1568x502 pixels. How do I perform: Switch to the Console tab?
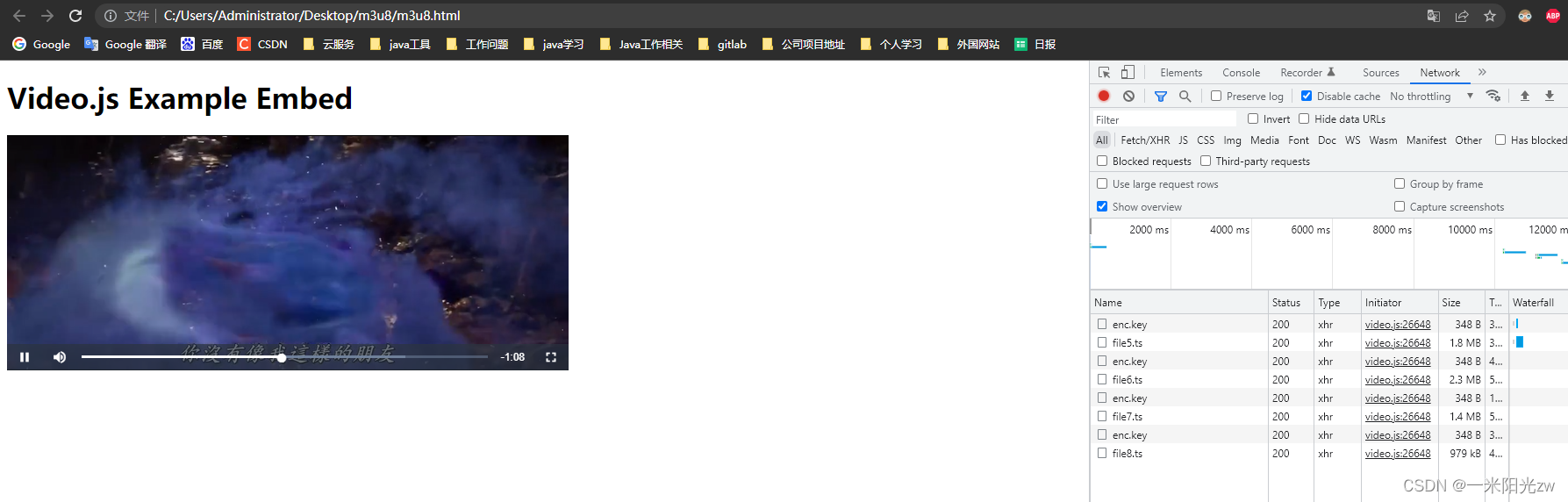click(x=1241, y=73)
